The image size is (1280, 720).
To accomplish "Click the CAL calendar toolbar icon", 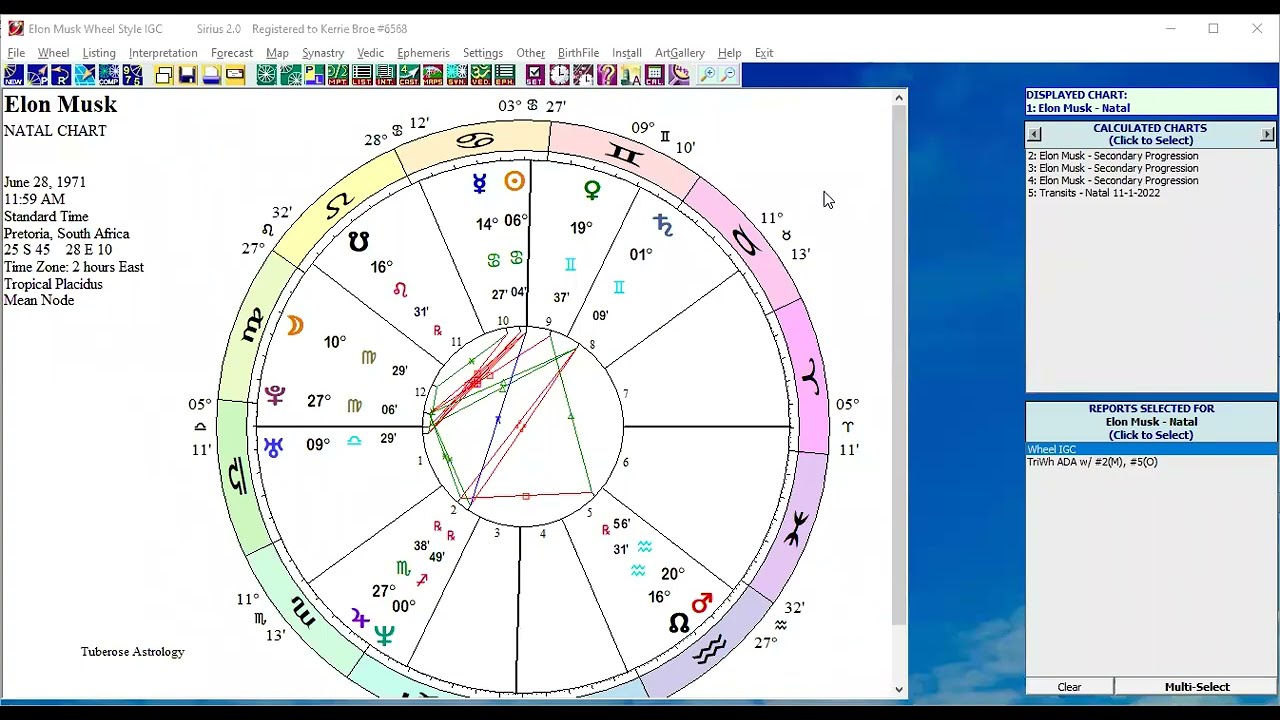I will tap(655, 74).
